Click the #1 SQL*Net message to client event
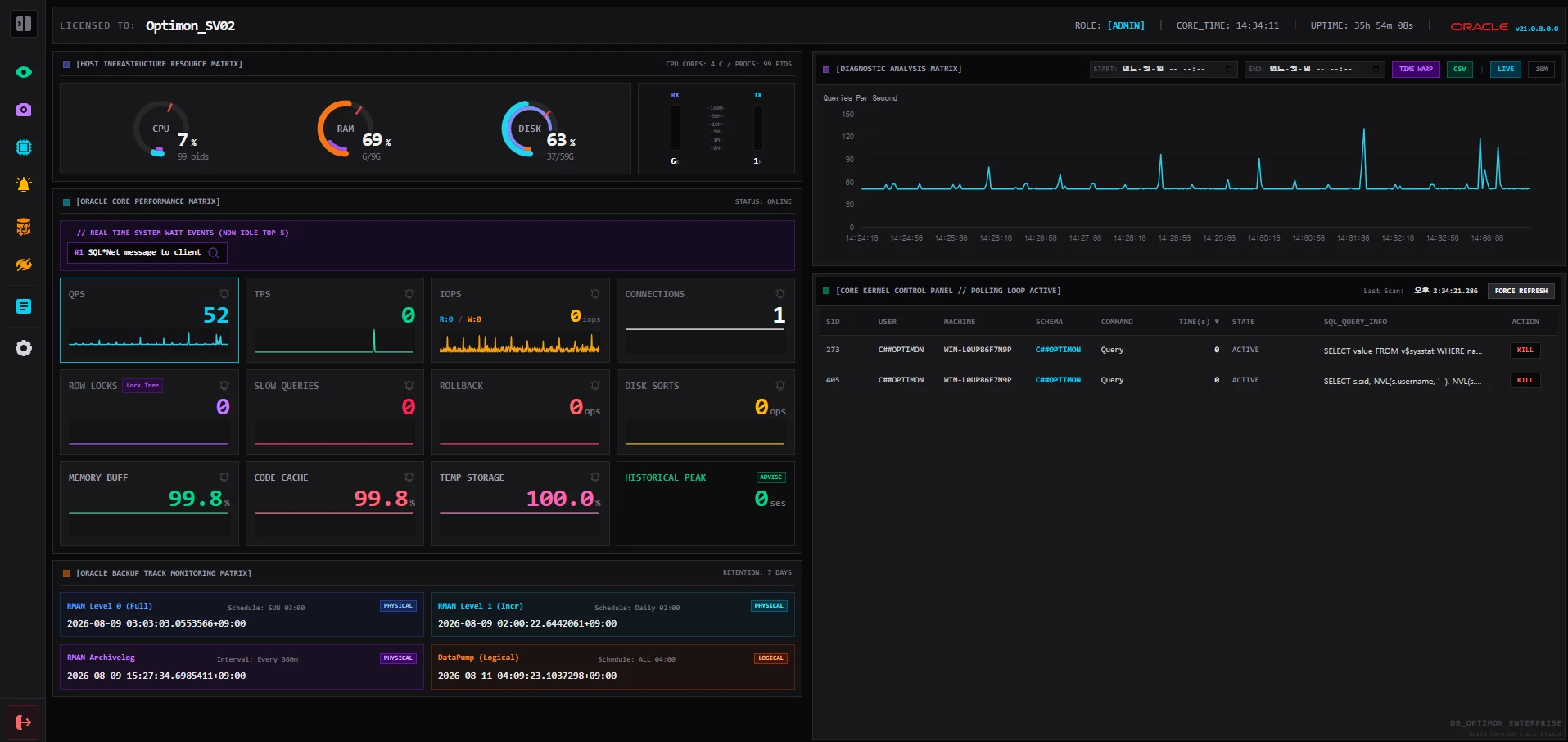The image size is (1568, 742). 147,252
